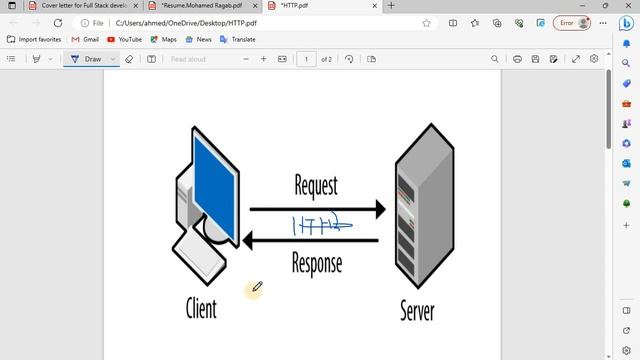Add this page to favorites star

click(427, 23)
